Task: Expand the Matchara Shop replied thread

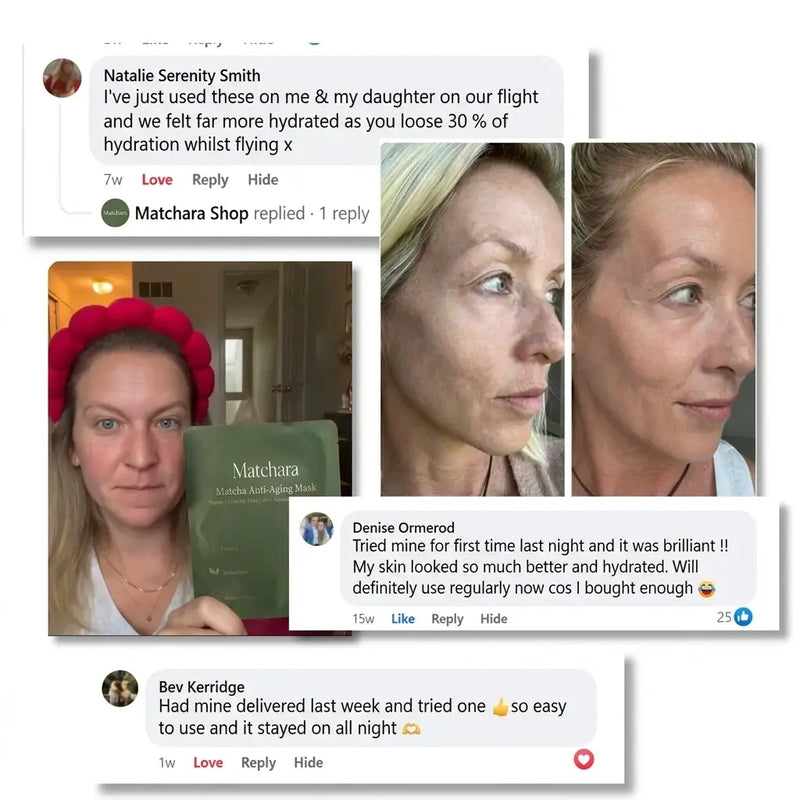Action: pos(252,213)
